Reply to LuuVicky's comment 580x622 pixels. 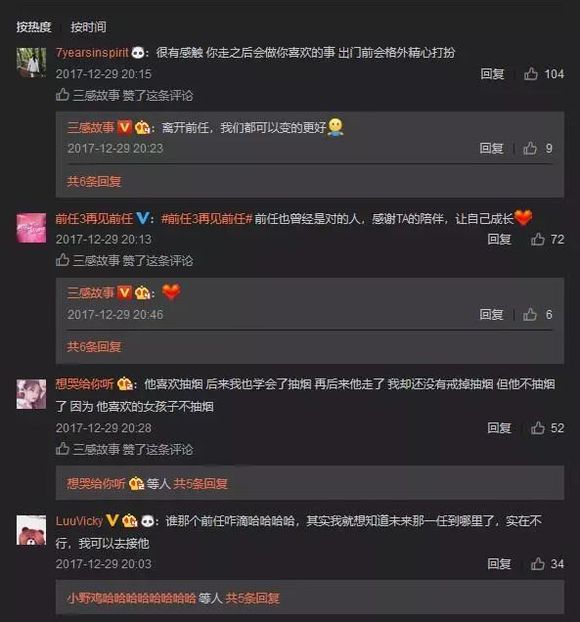[x=499, y=564]
